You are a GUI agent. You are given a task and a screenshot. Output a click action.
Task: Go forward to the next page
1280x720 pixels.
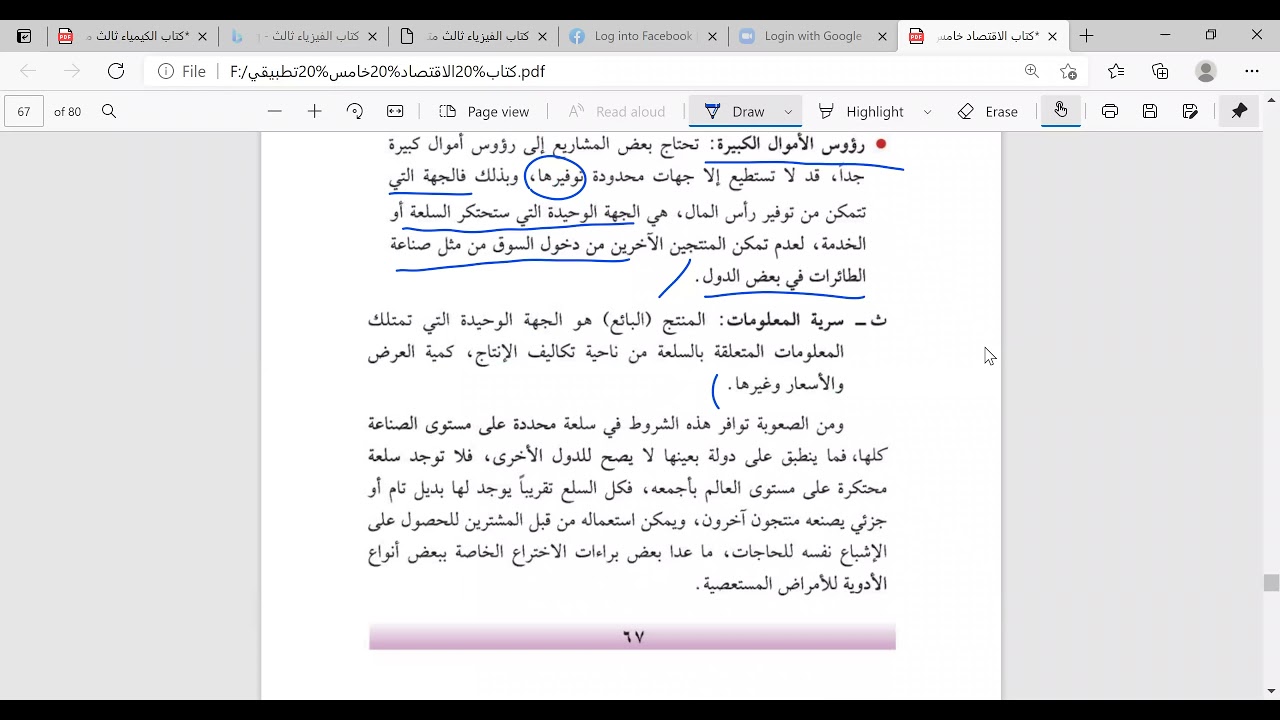pos(72,71)
